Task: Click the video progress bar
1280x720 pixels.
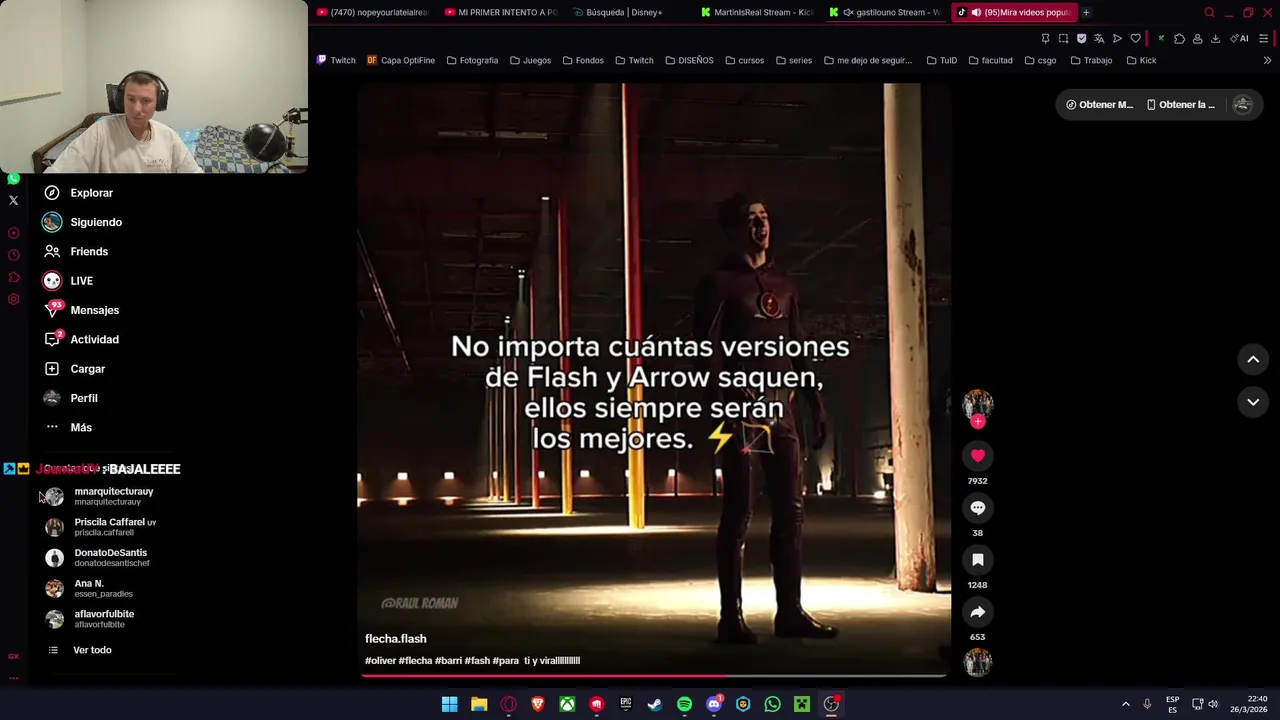Action: pos(654,676)
